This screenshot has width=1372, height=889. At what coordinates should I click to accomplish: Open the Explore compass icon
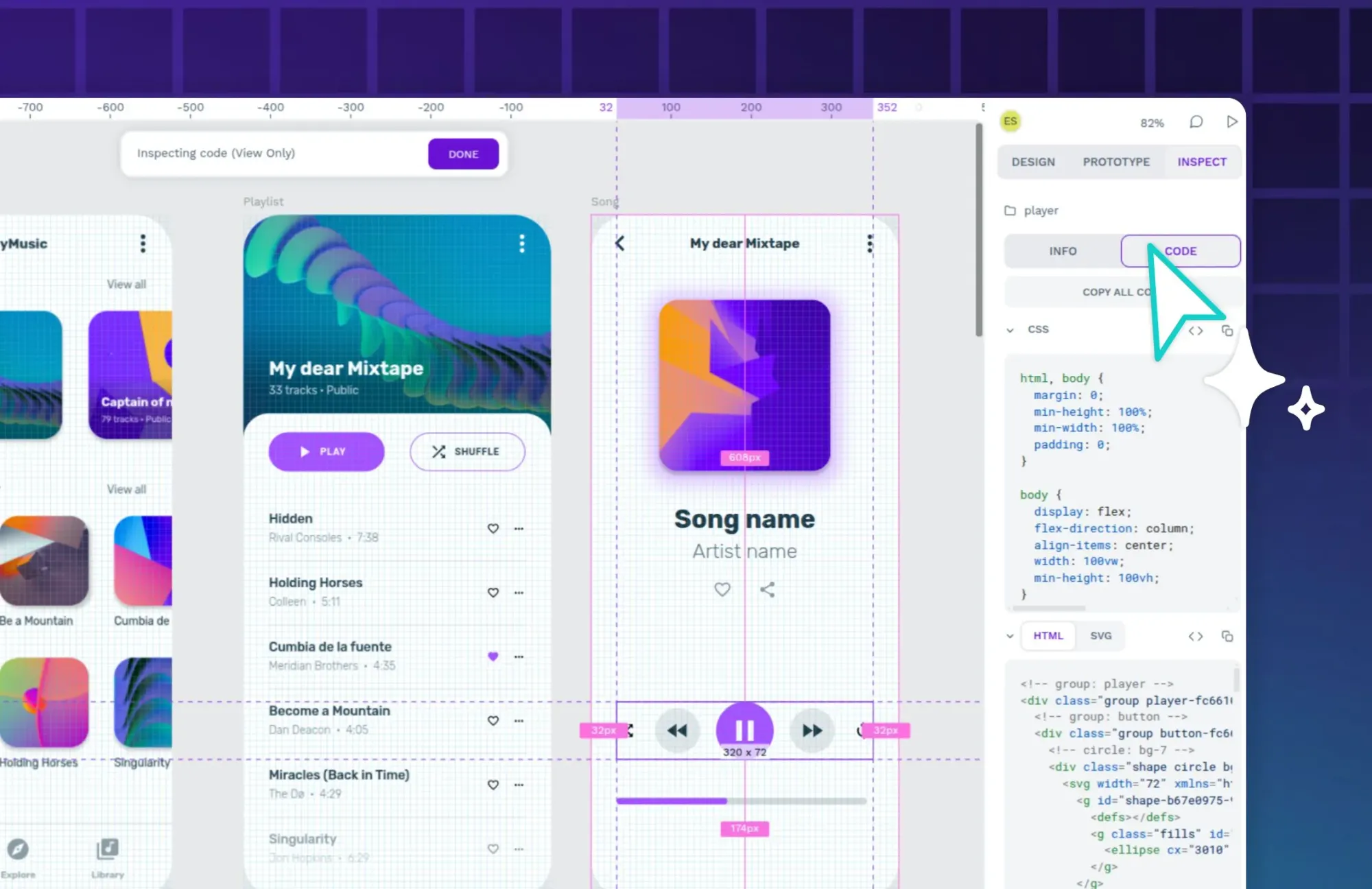[x=18, y=849]
